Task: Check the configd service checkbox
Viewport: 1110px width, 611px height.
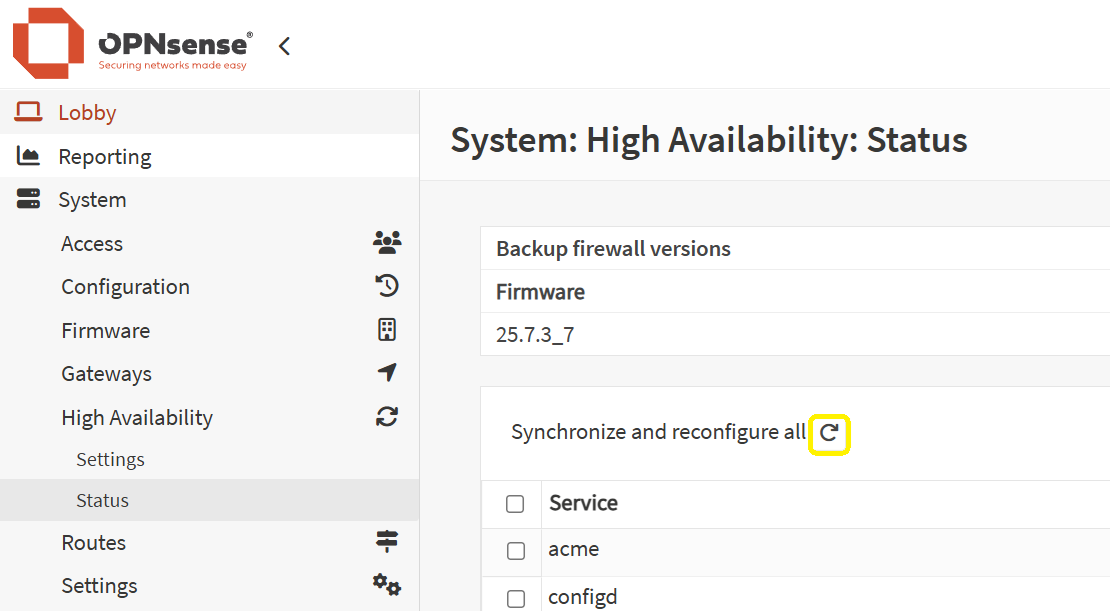Action: [x=515, y=599]
